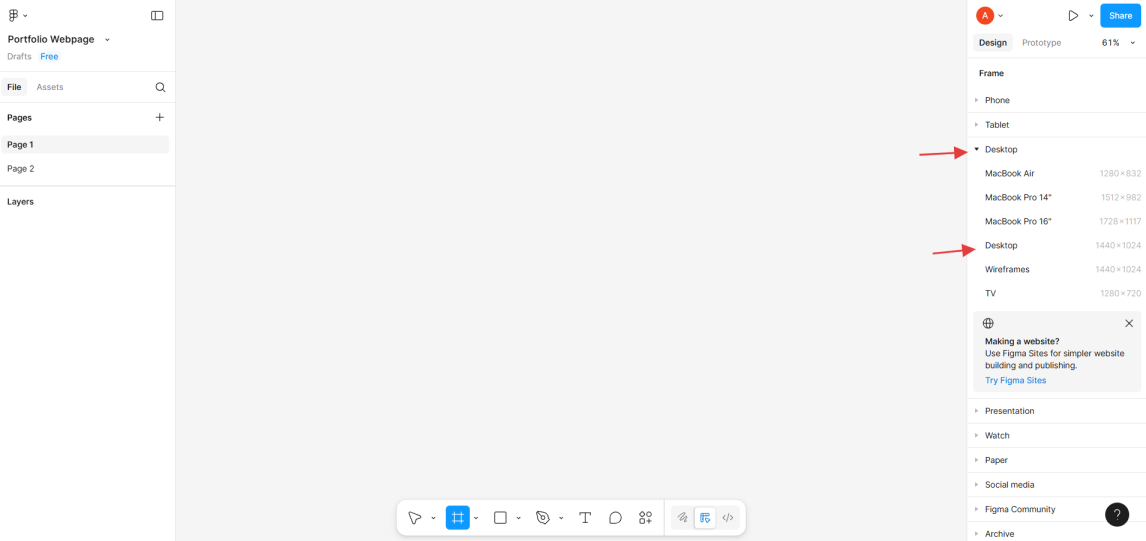Open the Try Figma Sites link
This screenshot has height=541, width=1146.
[1015, 380]
